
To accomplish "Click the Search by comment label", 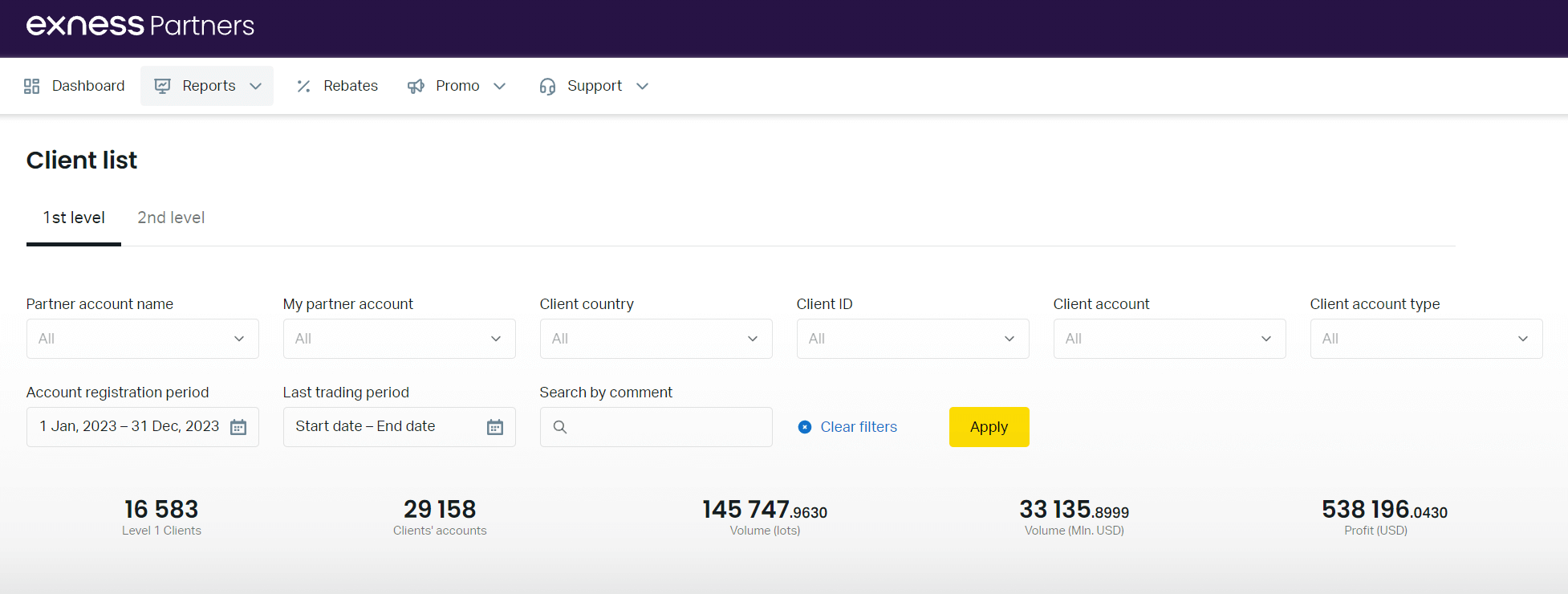I will click(606, 393).
